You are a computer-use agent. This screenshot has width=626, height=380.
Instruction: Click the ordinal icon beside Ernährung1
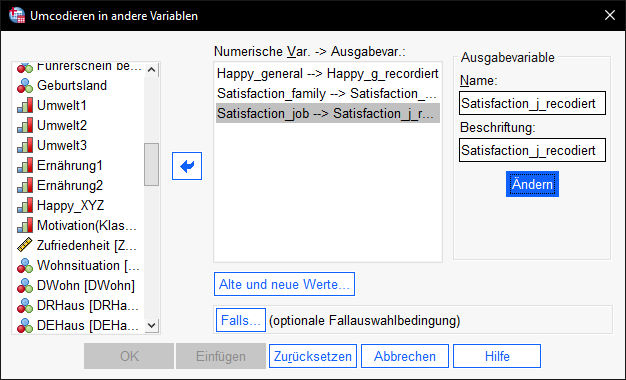25,165
